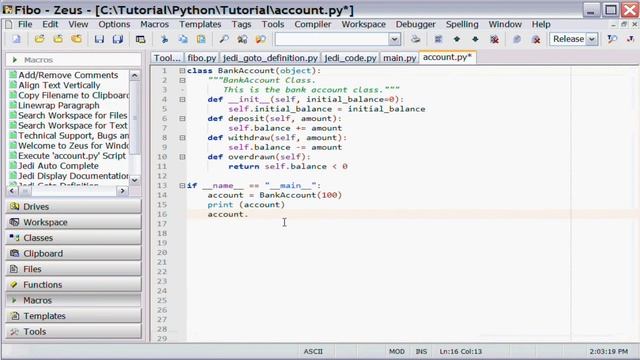Viewport: 640px width, 360px height.
Task: Open the Debugger menu
Action: pos(416,24)
